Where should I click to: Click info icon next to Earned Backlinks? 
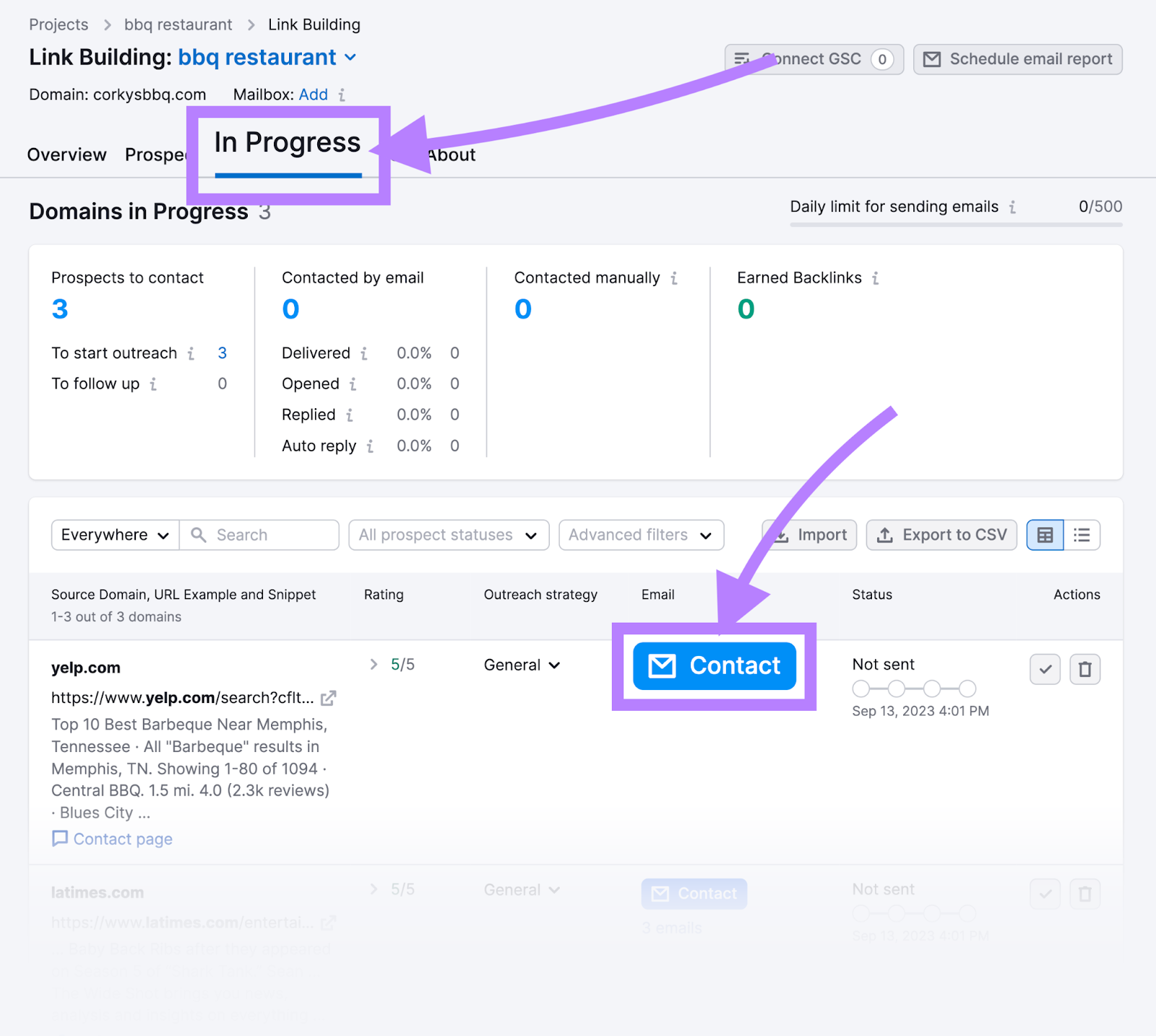pyautogui.click(x=875, y=278)
